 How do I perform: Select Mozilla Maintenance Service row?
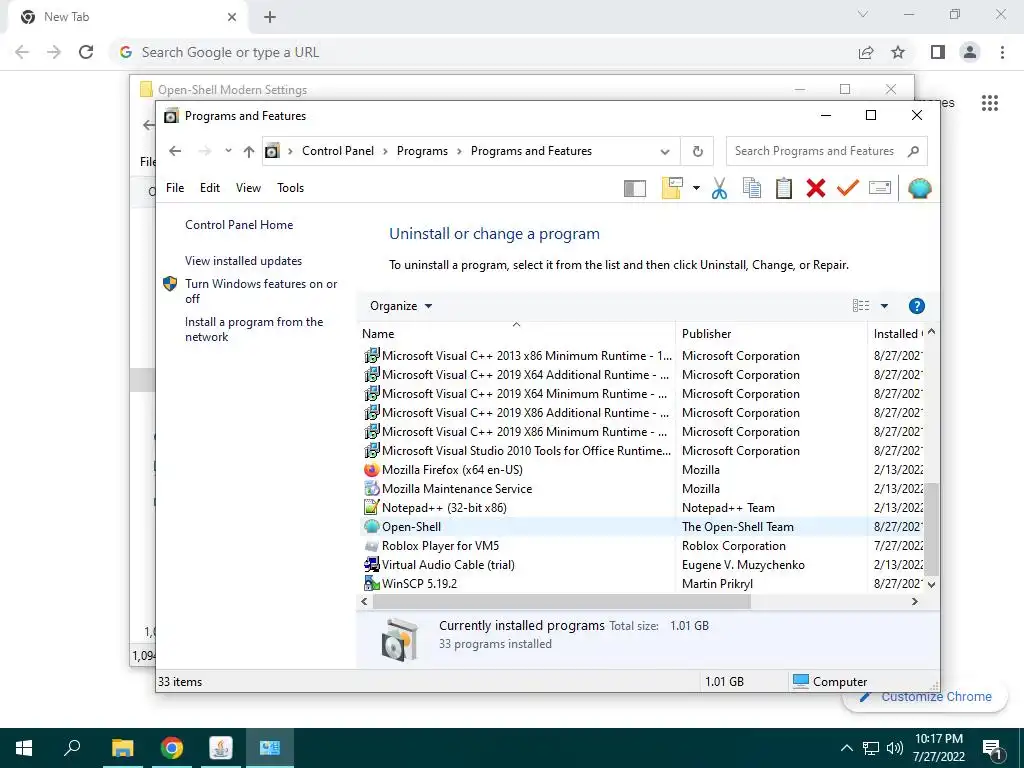[x=640, y=488]
